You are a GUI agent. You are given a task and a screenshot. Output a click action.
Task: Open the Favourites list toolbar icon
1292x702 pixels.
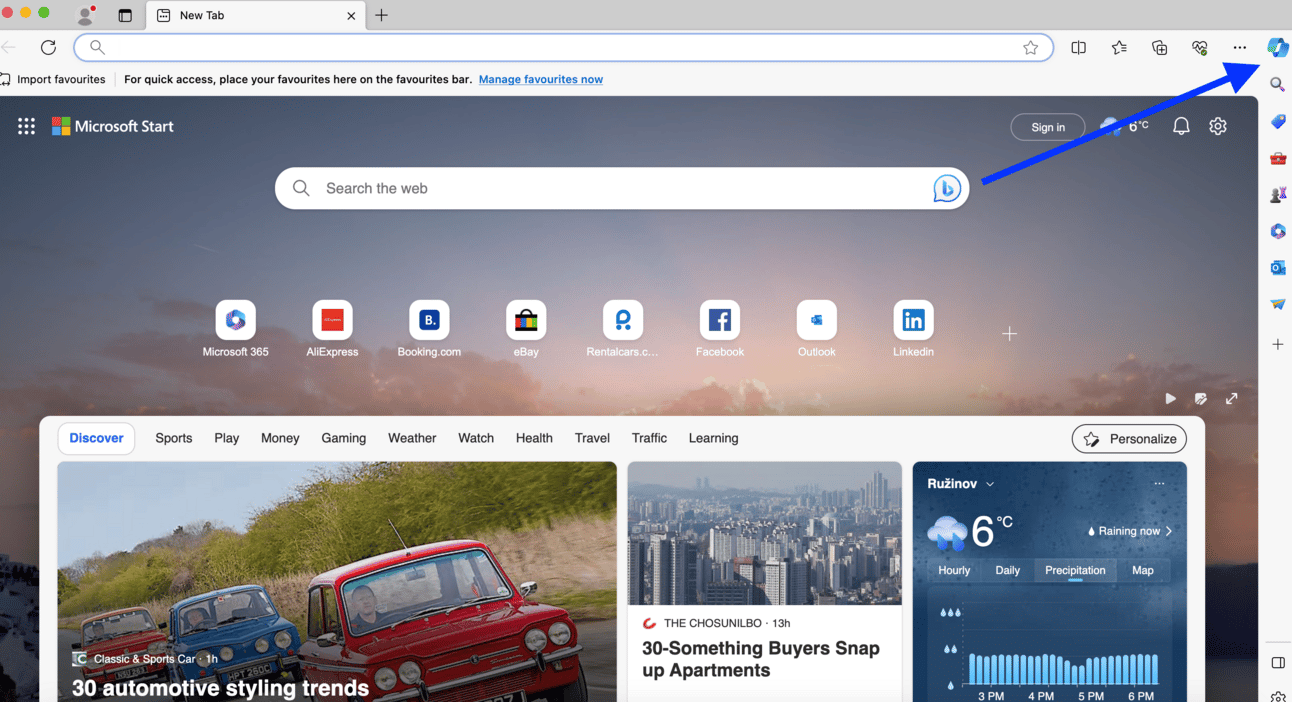[x=1119, y=47]
